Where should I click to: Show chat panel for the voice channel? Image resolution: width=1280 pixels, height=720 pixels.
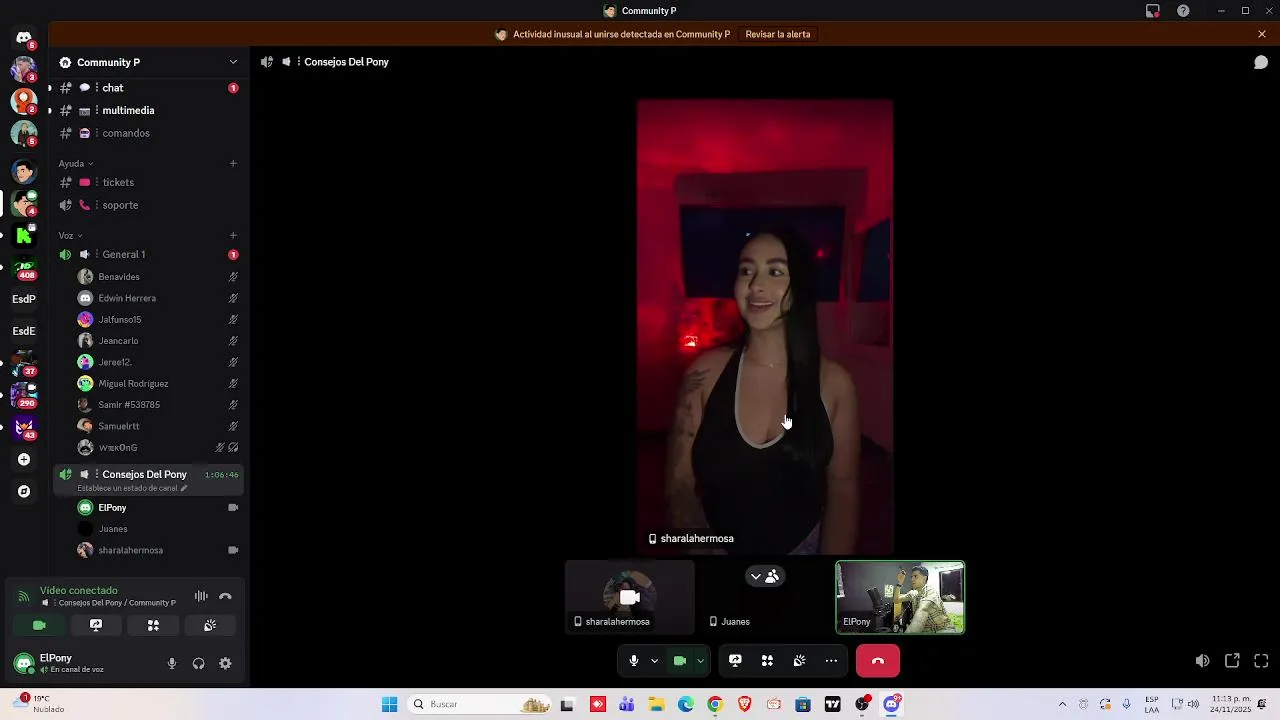pos(1261,62)
